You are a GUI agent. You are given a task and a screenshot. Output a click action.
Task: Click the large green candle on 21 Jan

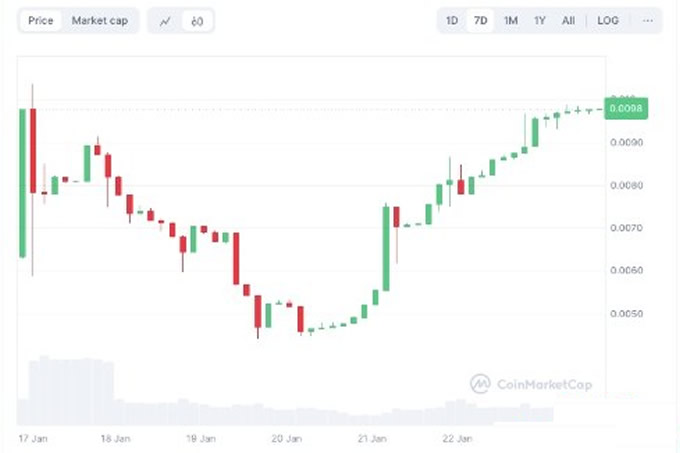point(386,248)
